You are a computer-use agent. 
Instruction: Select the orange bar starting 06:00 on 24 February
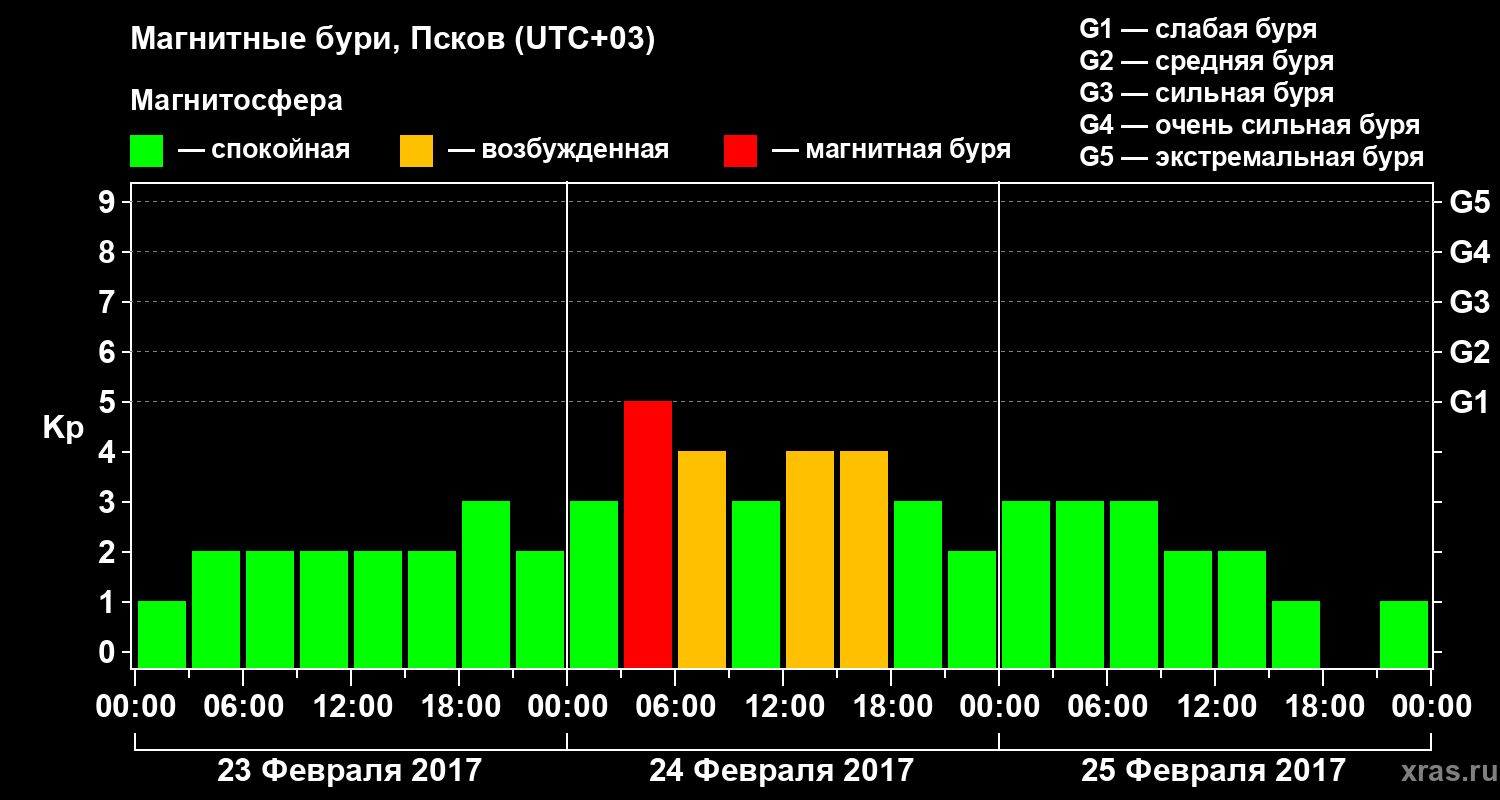(x=702, y=559)
